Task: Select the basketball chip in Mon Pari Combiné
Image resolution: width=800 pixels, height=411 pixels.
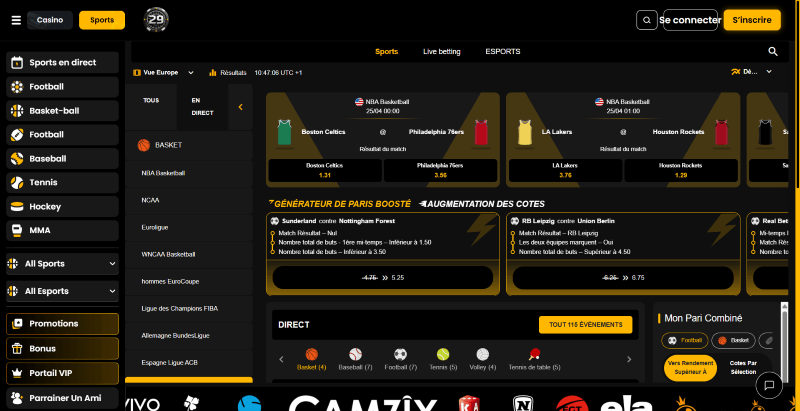Action: point(733,340)
